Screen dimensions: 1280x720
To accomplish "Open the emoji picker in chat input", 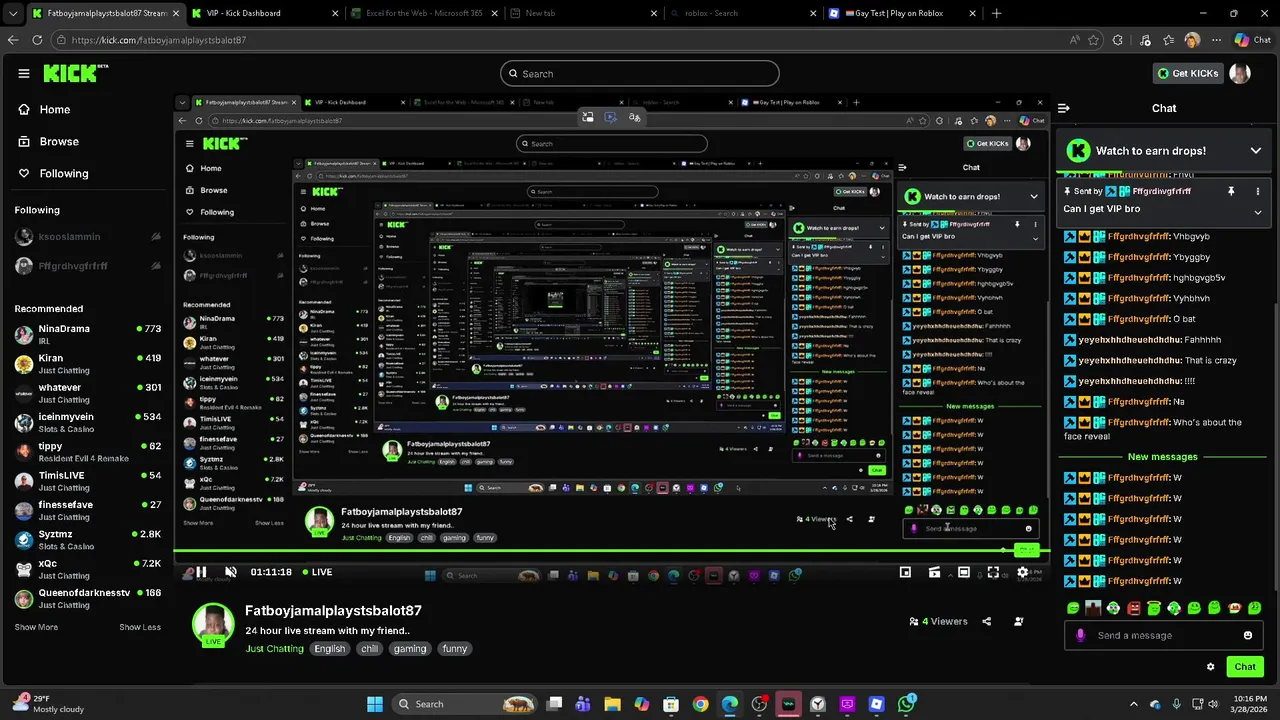I will 1248,635.
